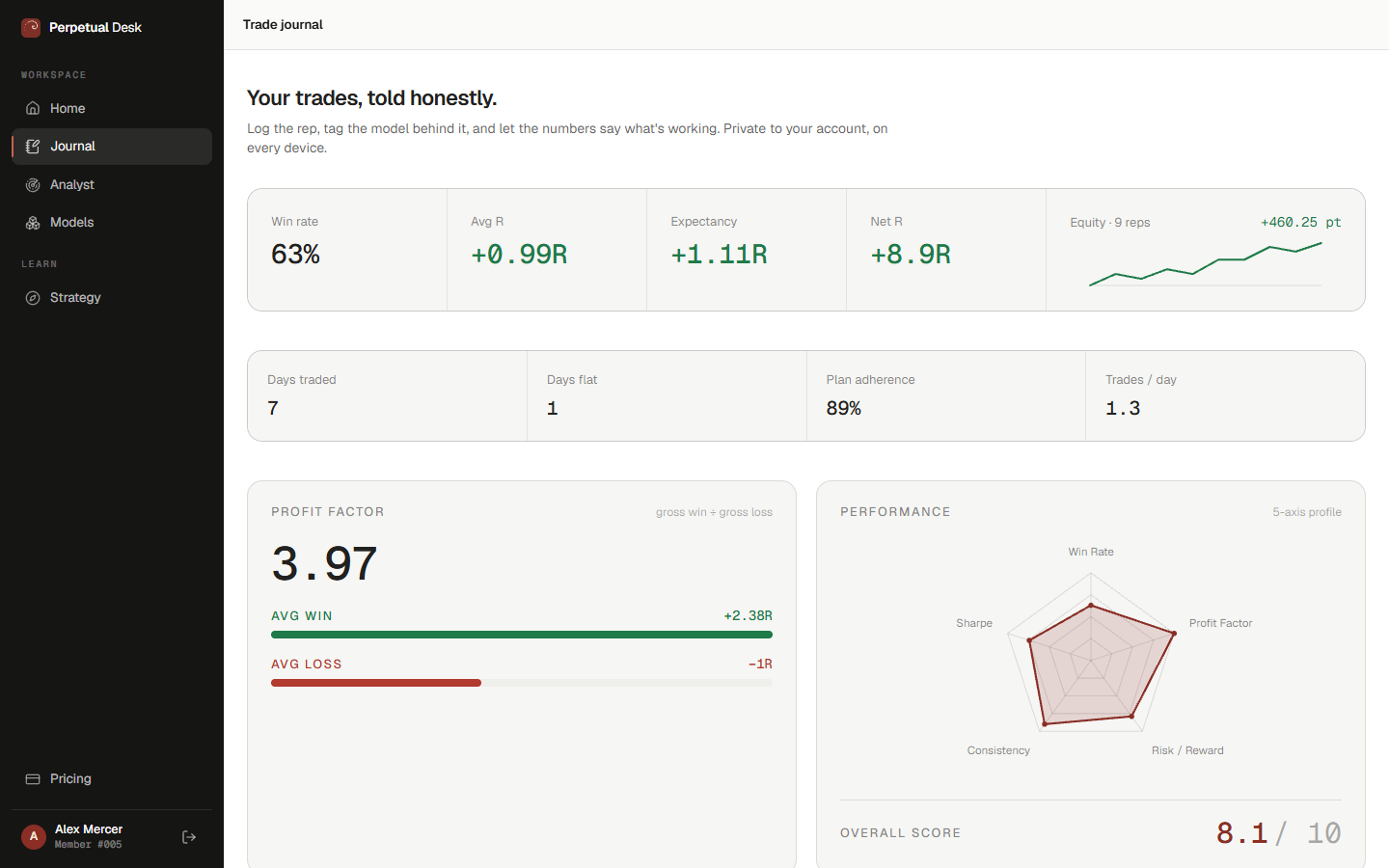Click the Pricing card icon
1389x868 pixels.
pos(33,779)
